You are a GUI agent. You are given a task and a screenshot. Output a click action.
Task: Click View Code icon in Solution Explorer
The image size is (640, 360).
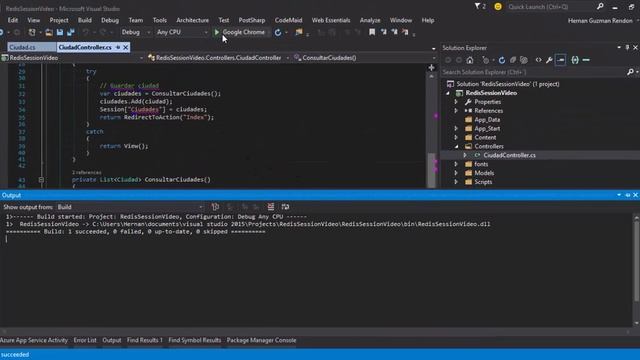(x=538, y=60)
